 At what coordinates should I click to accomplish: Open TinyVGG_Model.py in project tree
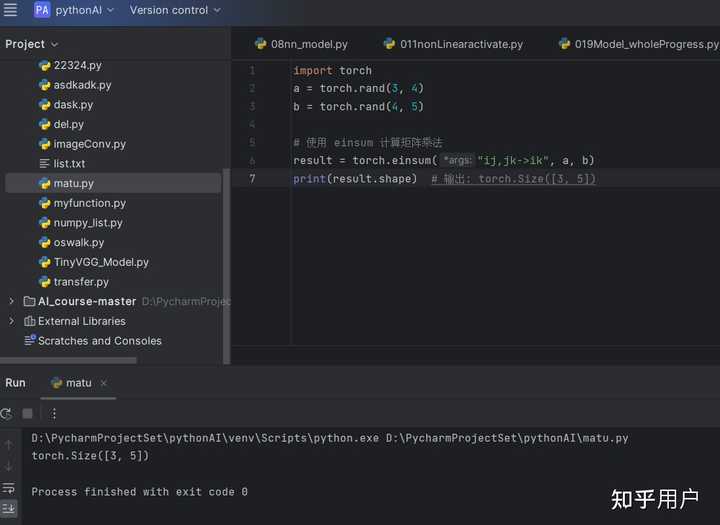tap(101, 262)
